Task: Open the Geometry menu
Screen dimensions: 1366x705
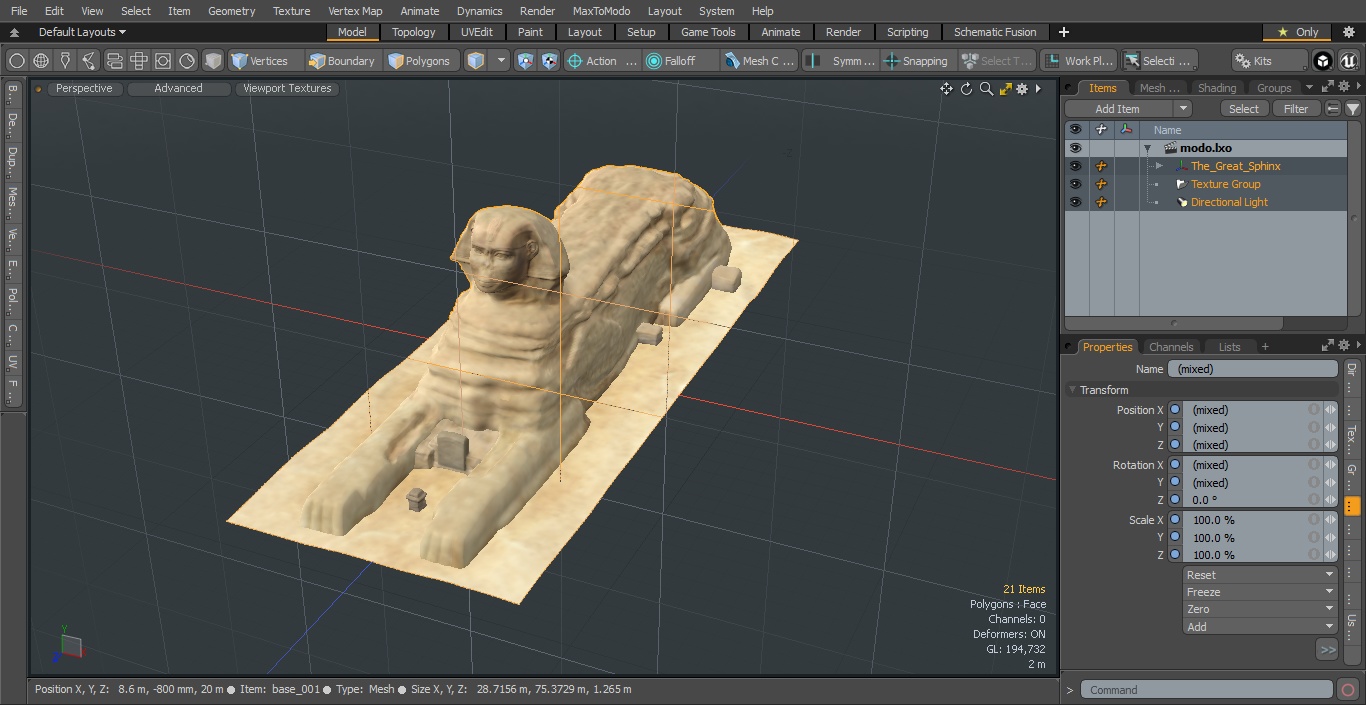Action: pos(231,11)
